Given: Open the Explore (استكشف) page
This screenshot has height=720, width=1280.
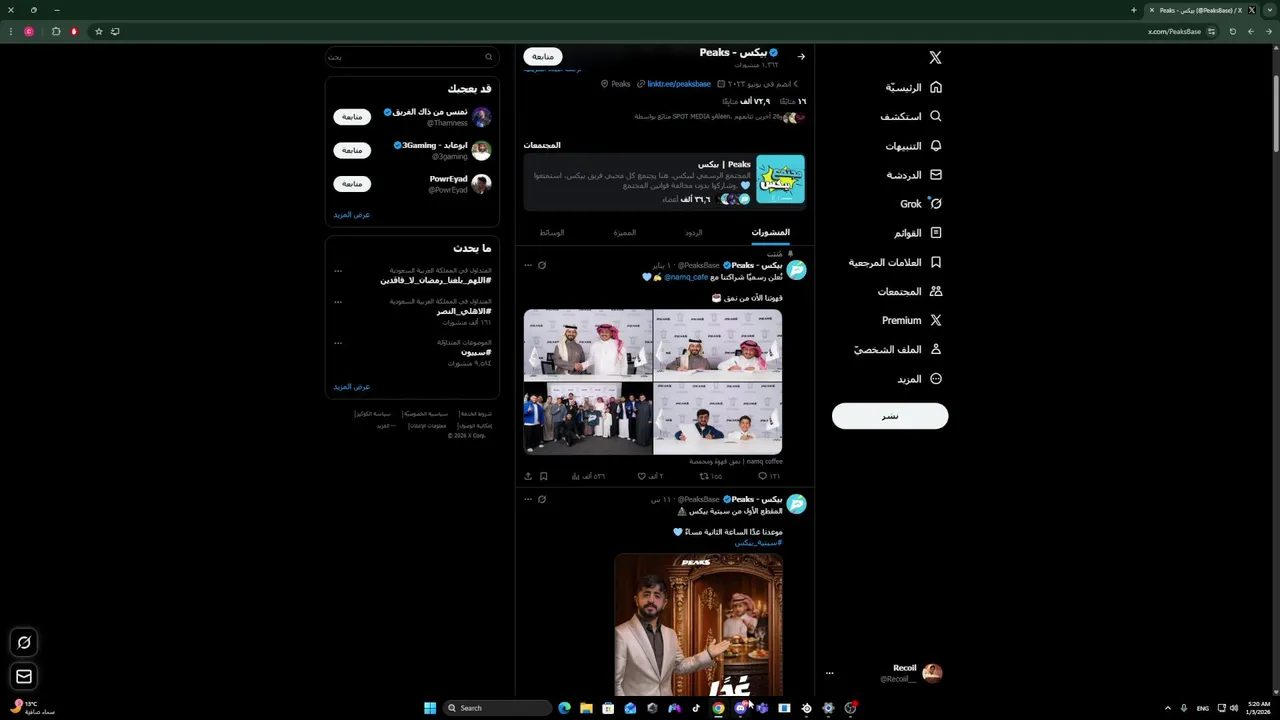Looking at the screenshot, I should click(x=911, y=116).
